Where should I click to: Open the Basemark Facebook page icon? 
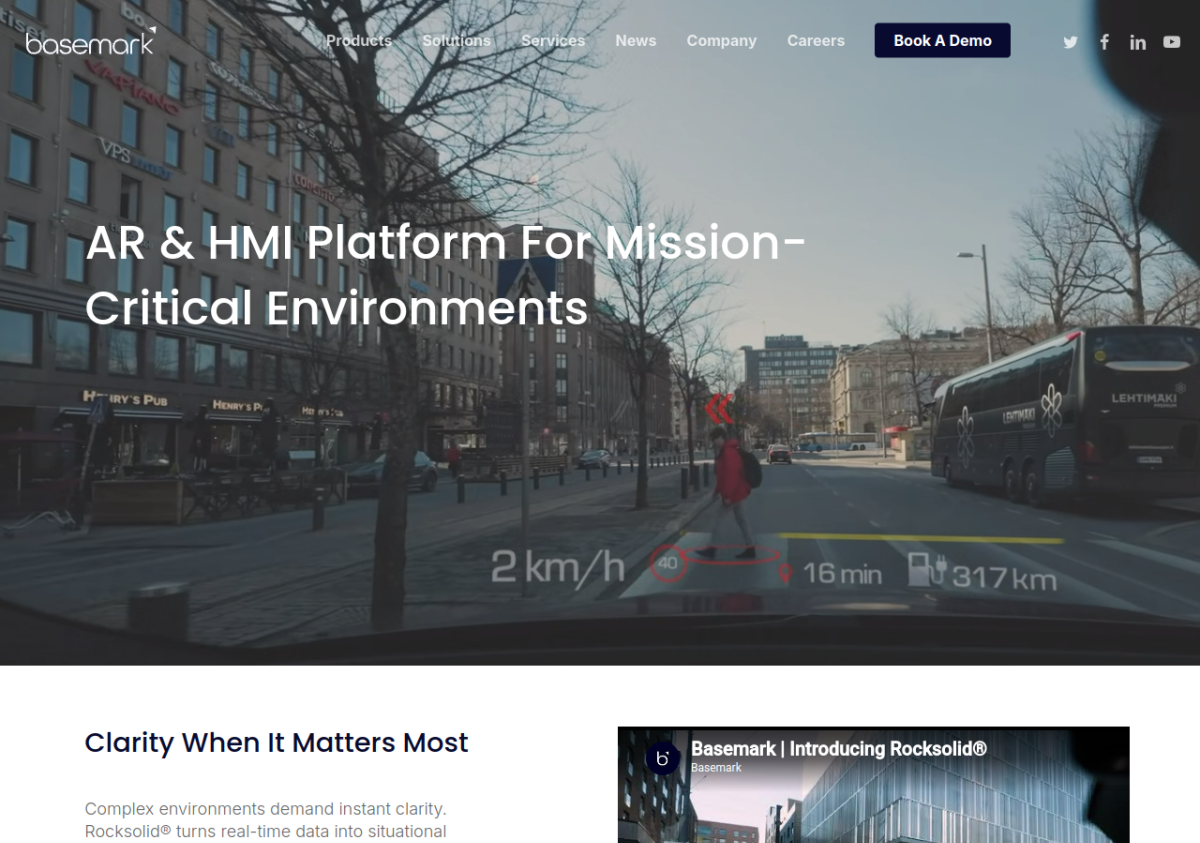[1104, 42]
